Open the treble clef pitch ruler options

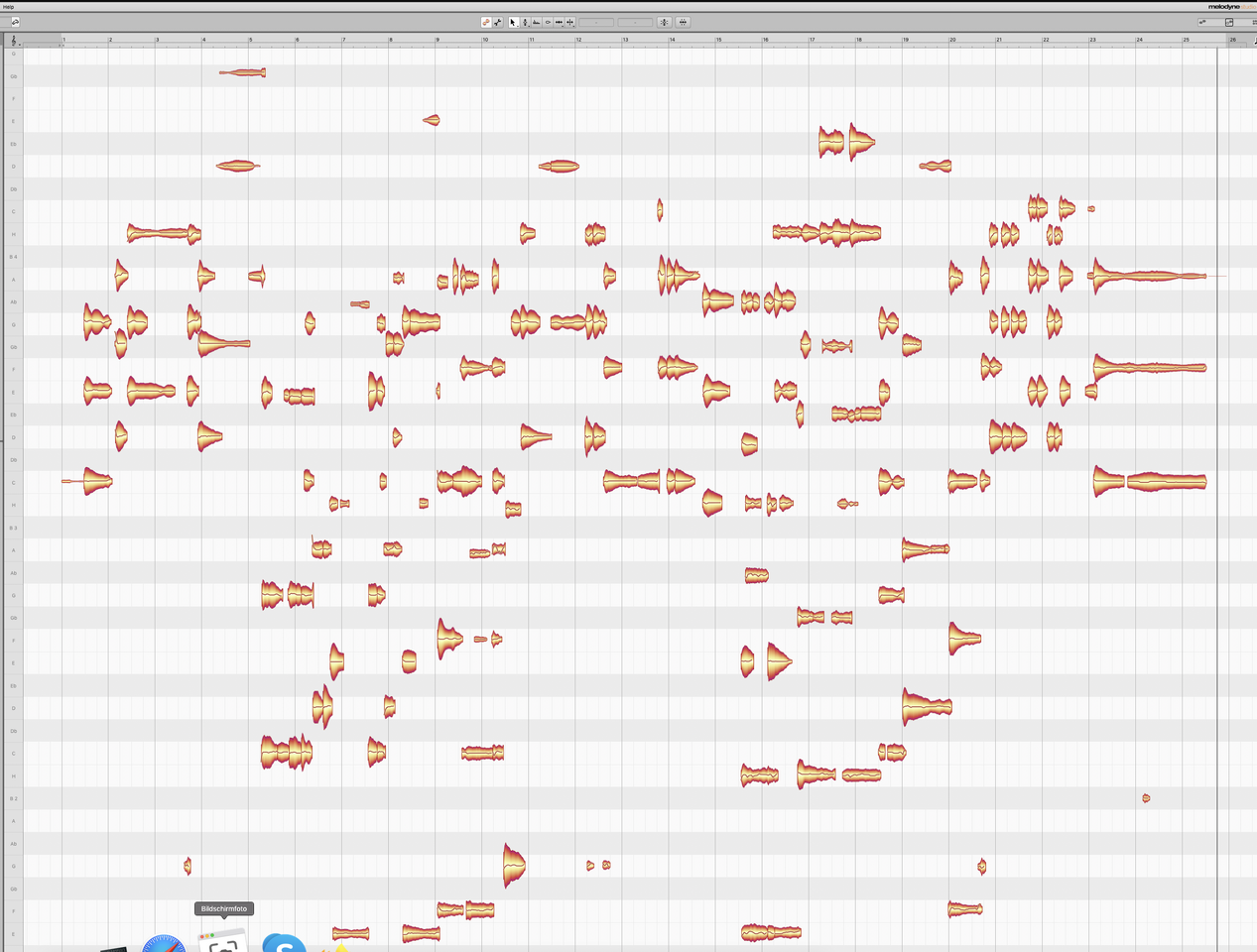click(14, 41)
